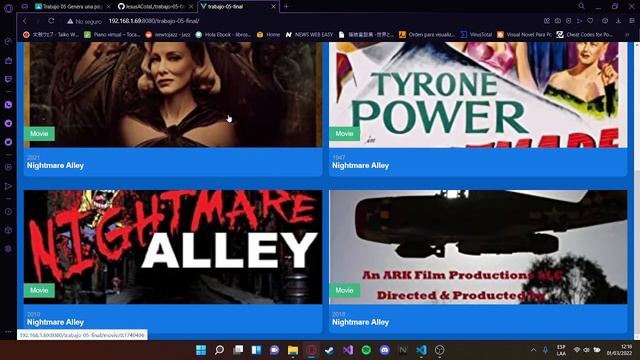Open File Explorer from the taskbar
This screenshot has height=360, width=640.
tap(293, 350)
